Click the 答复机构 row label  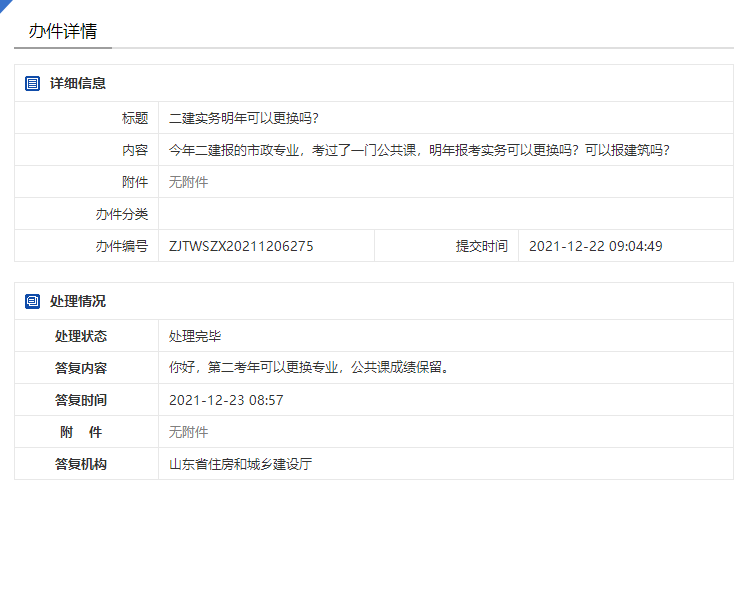81,464
